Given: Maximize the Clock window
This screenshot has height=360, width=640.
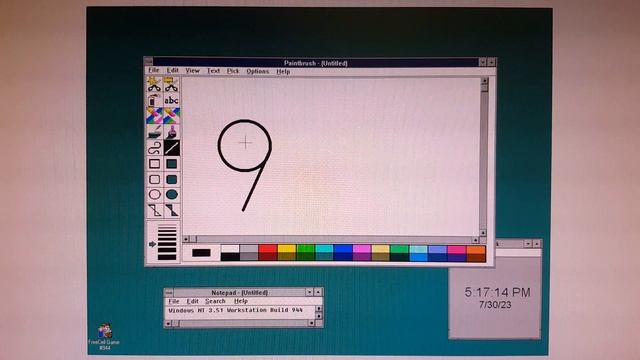Looking at the screenshot, I should (x=537, y=244).
